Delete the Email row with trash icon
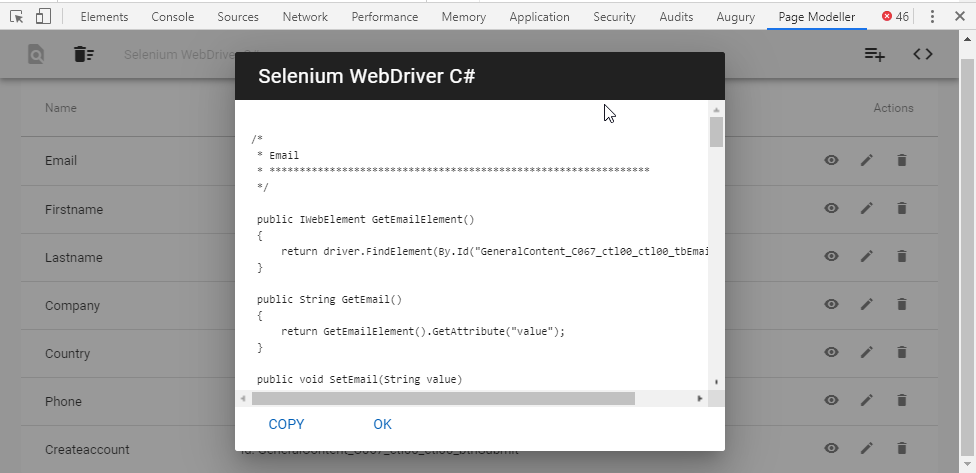Viewport: 976px width, 473px height. (901, 161)
